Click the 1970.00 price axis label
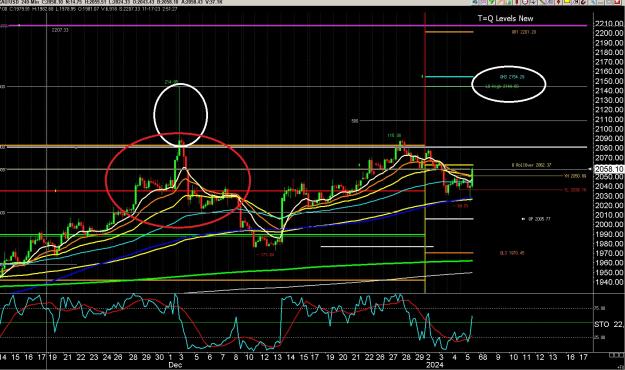 (609, 253)
